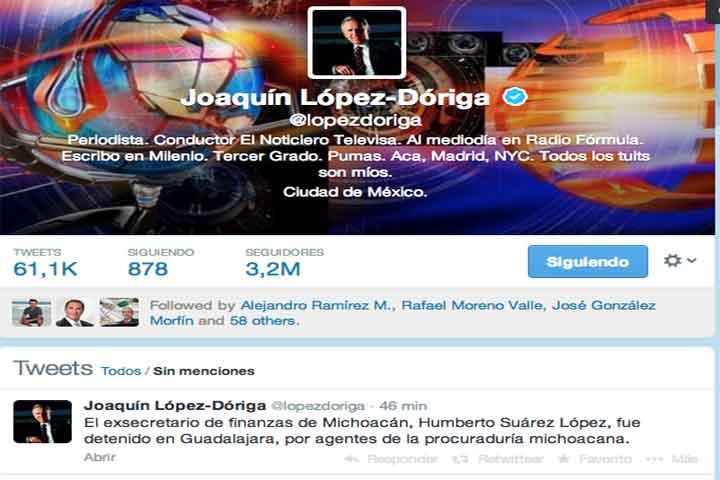Switch to the Todos tweets filter
Viewport: 720px width, 480px height.
[x=121, y=371]
